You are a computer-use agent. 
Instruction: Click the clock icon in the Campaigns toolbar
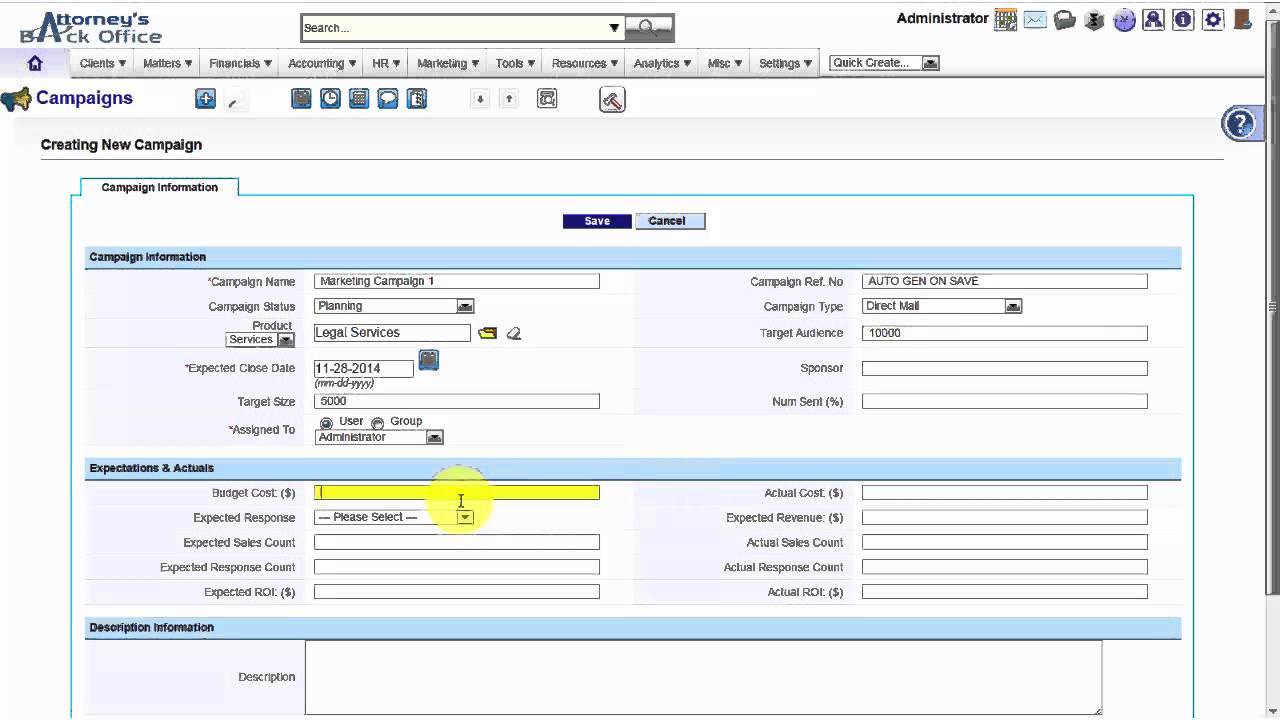pos(330,98)
